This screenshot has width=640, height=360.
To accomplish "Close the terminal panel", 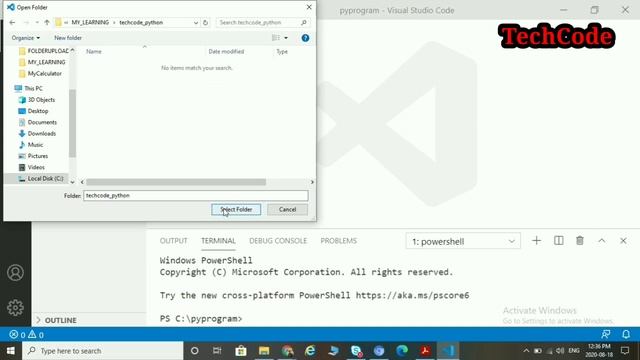I will click(623, 241).
